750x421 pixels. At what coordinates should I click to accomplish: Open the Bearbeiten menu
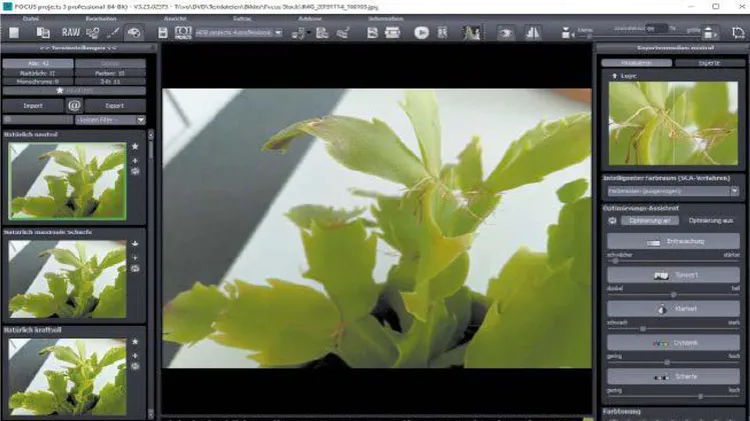point(101,18)
